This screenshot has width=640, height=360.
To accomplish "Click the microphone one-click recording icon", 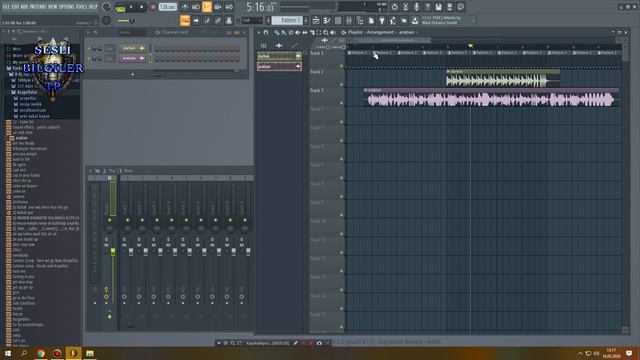I will pos(416,7).
